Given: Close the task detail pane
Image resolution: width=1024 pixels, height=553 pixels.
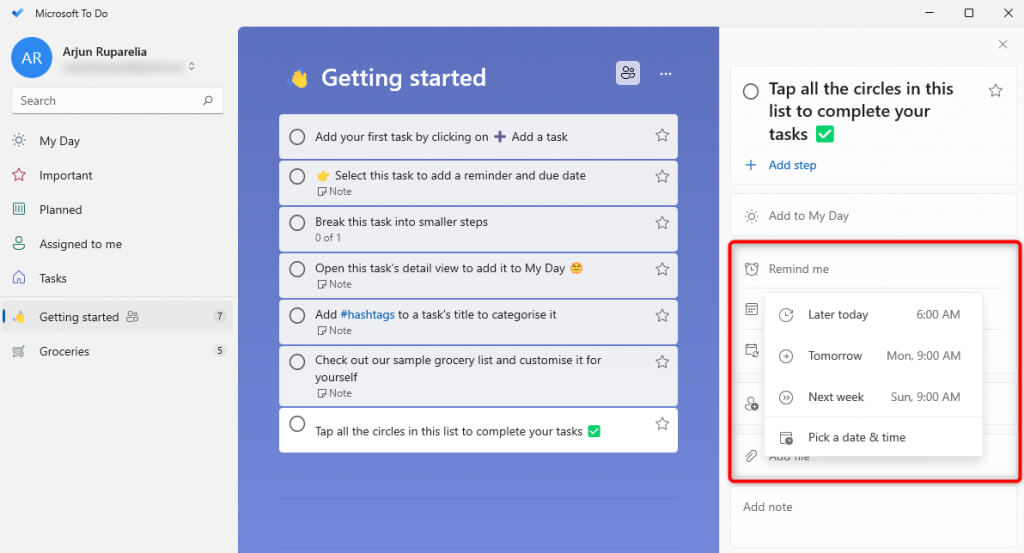Looking at the screenshot, I should point(1002,44).
